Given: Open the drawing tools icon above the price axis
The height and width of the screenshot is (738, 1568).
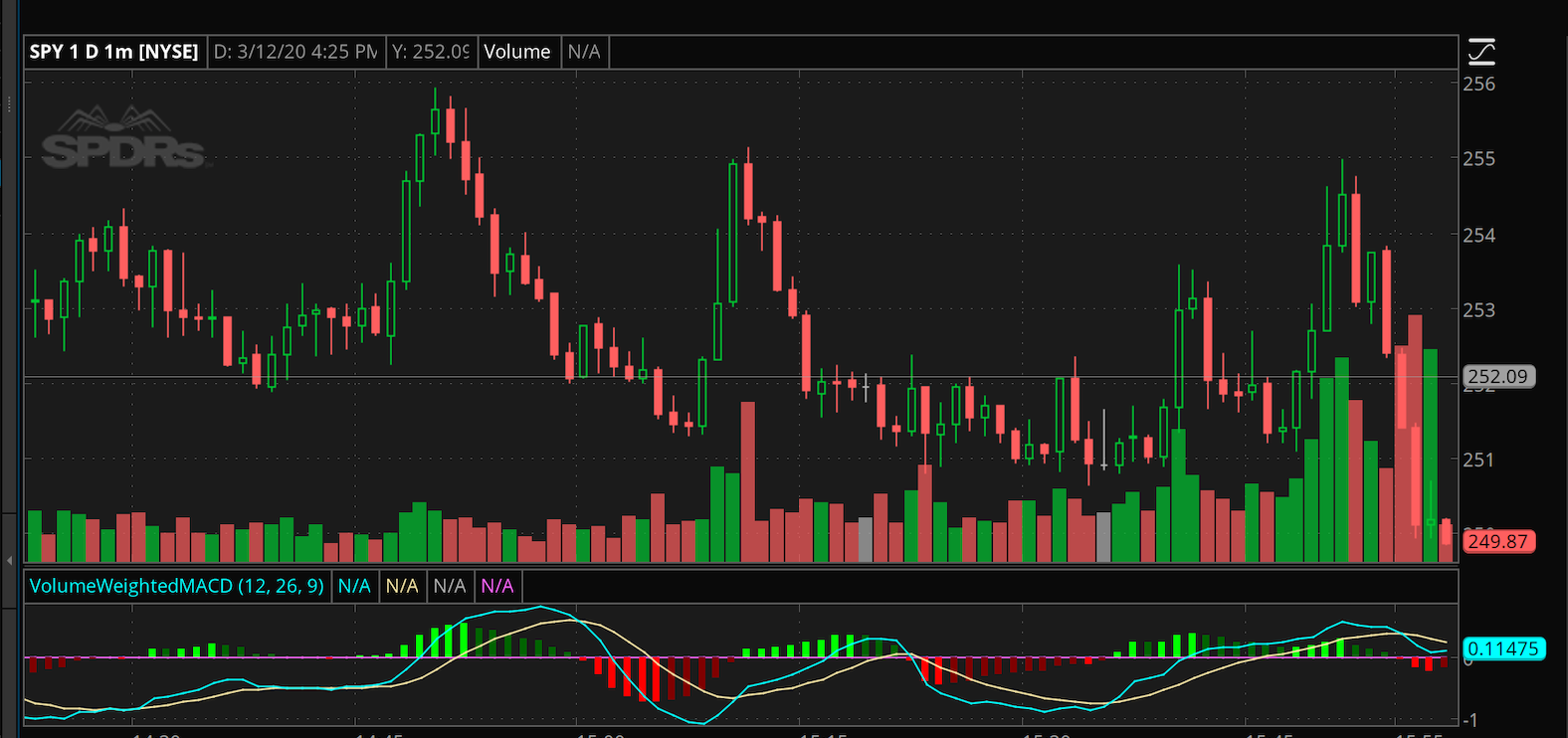Looking at the screenshot, I should (1481, 52).
